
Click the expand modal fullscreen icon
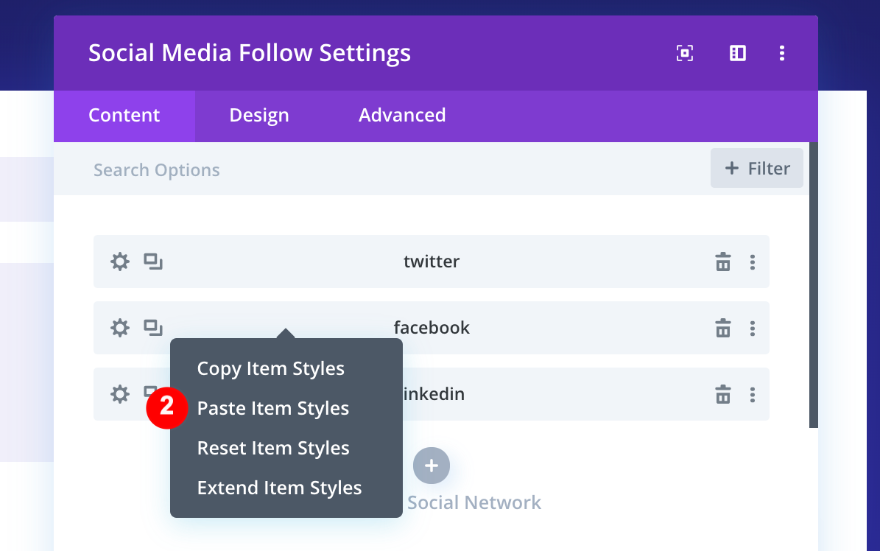pyautogui.click(x=685, y=53)
